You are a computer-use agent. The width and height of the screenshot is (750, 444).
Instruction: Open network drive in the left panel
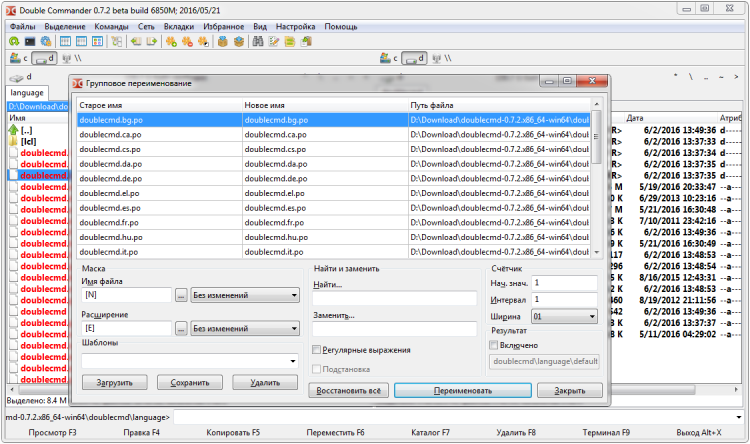(72, 58)
